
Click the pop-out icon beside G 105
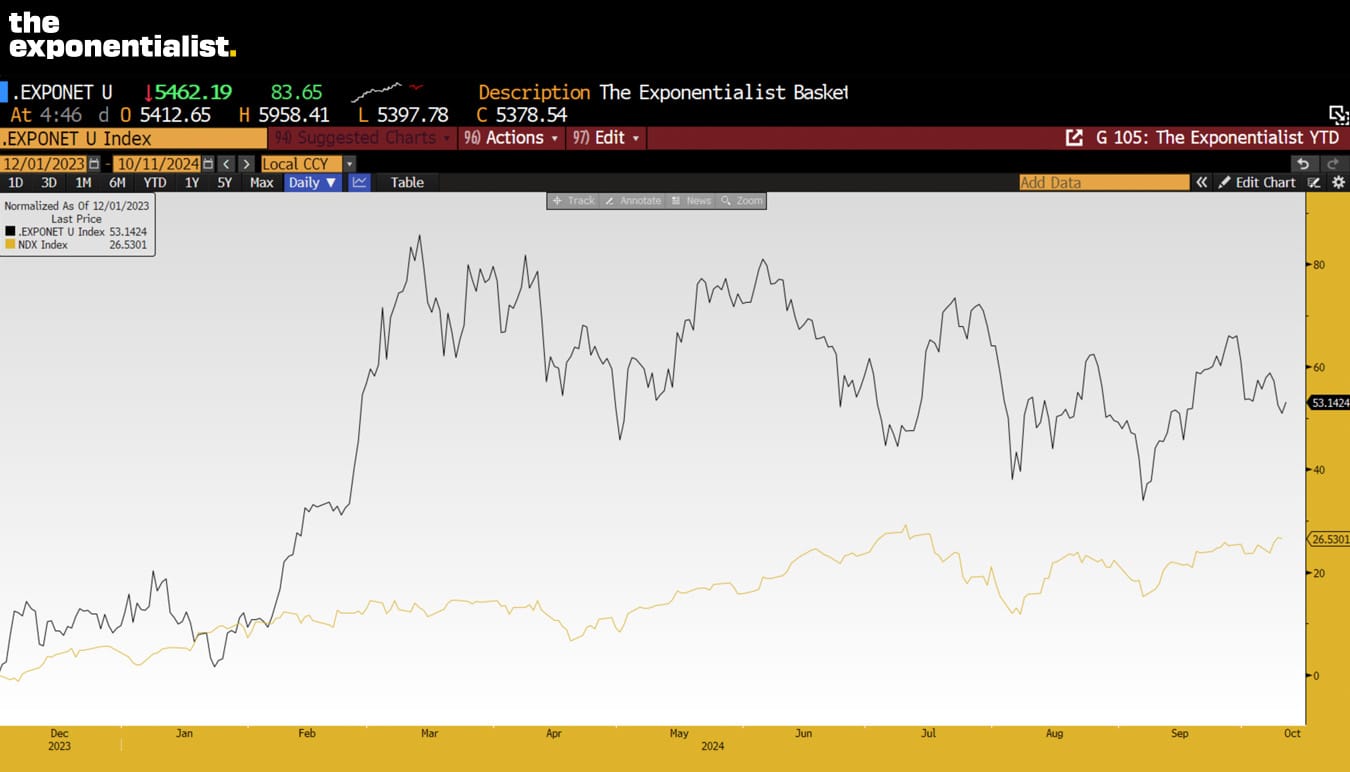tap(1074, 138)
